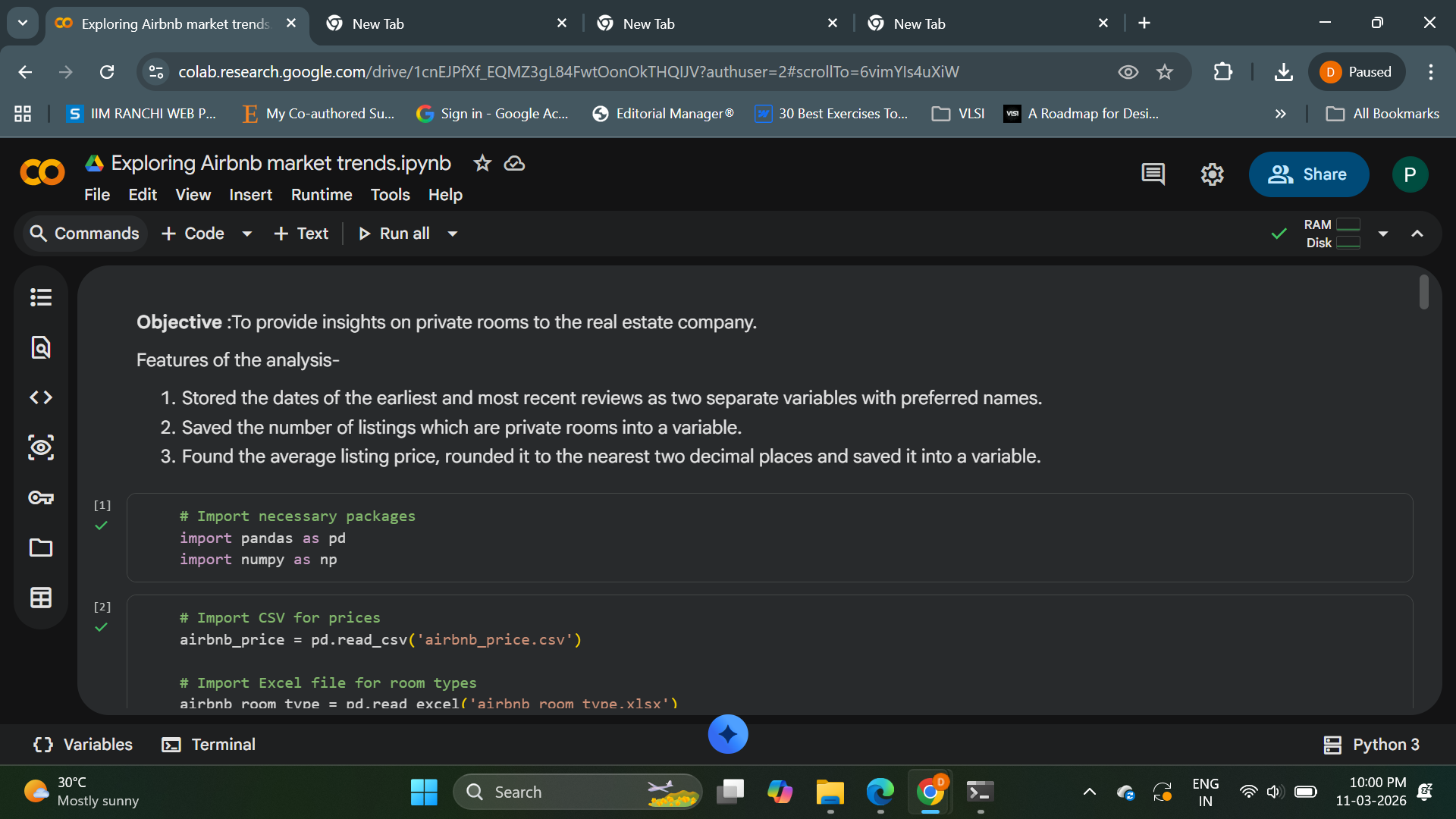Open the Data table icon in sidebar
This screenshot has width=1456, height=819.
point(41,598)
